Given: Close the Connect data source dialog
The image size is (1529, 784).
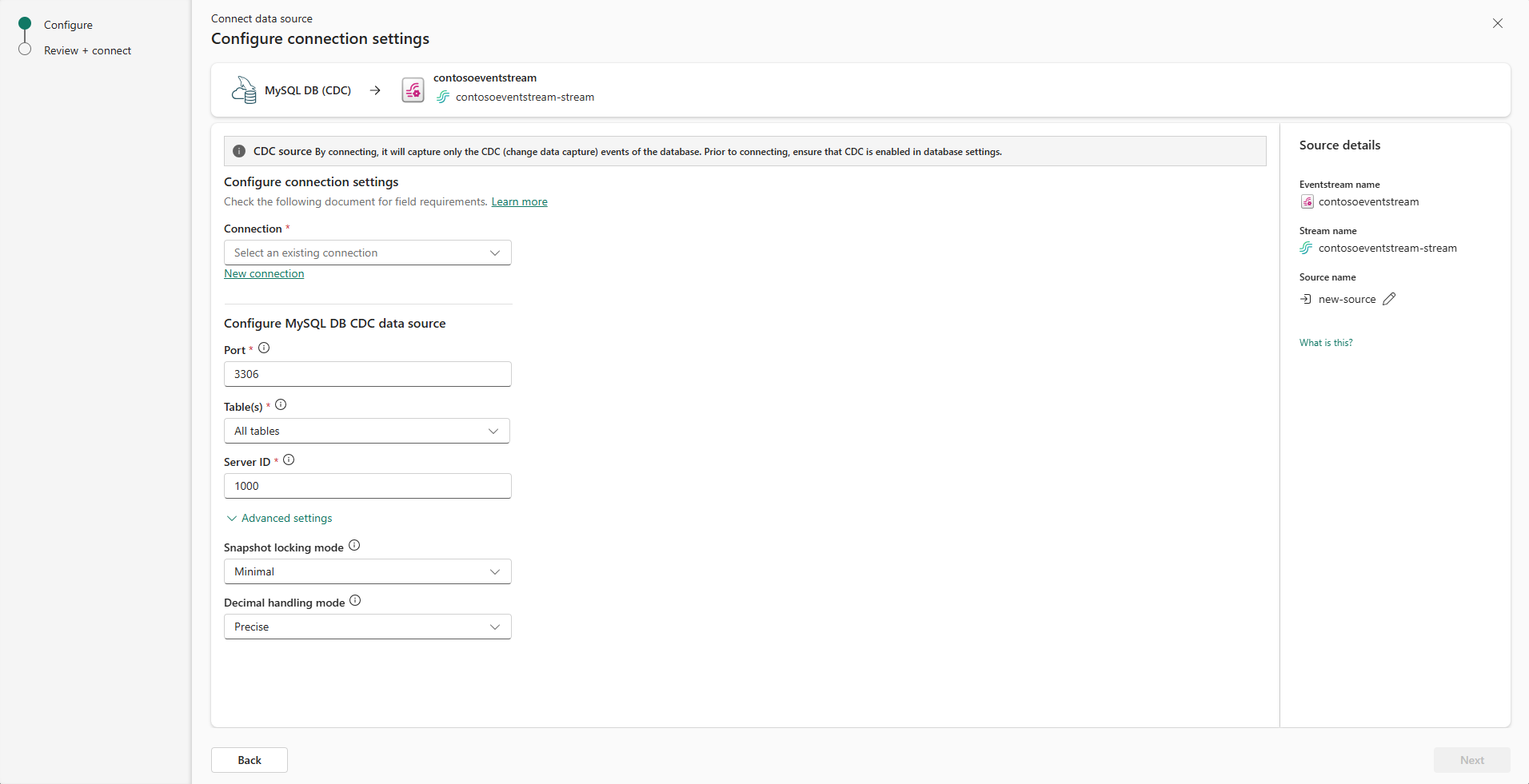Looking at the screenshot, I should [1498, 23].
